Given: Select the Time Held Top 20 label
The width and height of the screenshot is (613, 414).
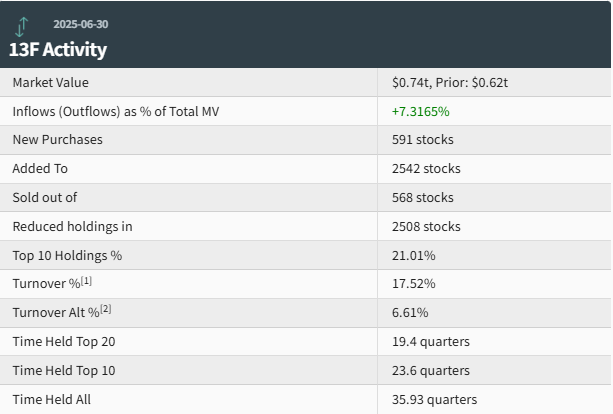Looking at the screenshot, I should (64, 342).
